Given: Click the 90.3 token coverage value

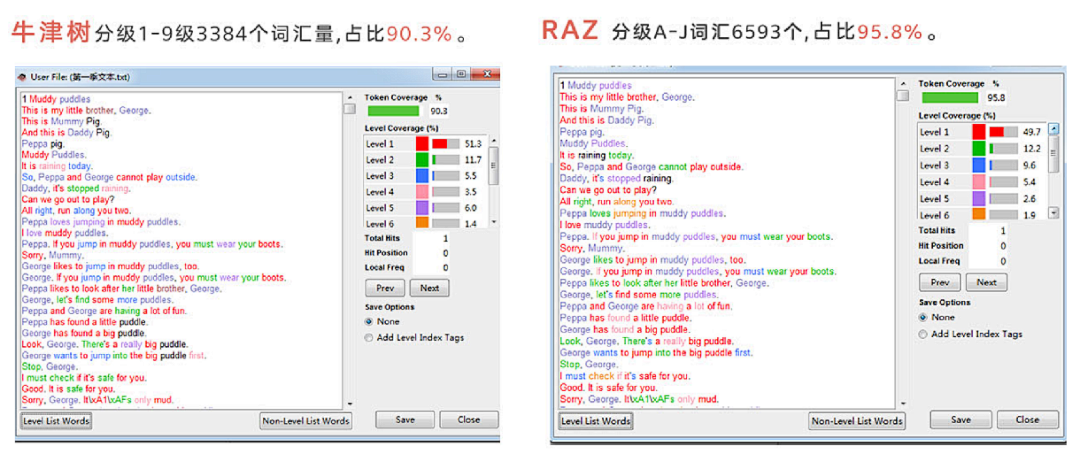Looking at the screenshot, I should 439,111.
